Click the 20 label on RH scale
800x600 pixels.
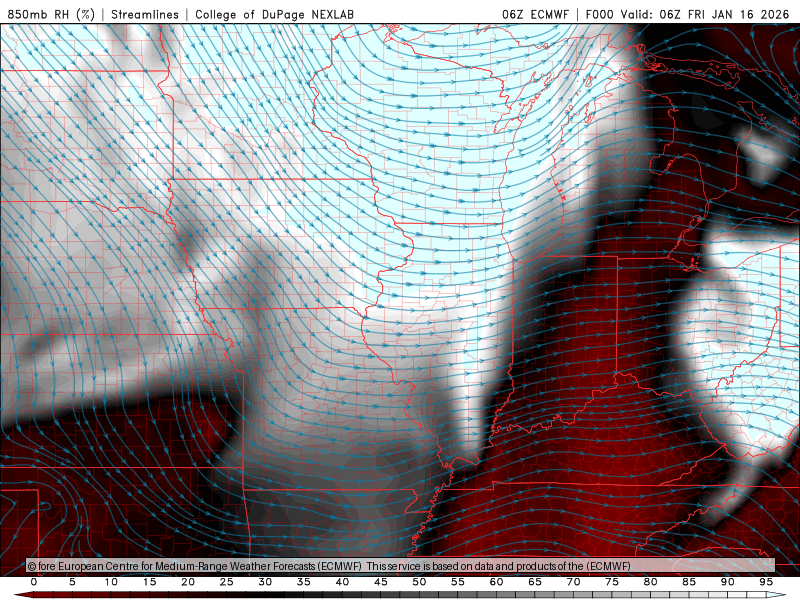[x=188, y=582]
